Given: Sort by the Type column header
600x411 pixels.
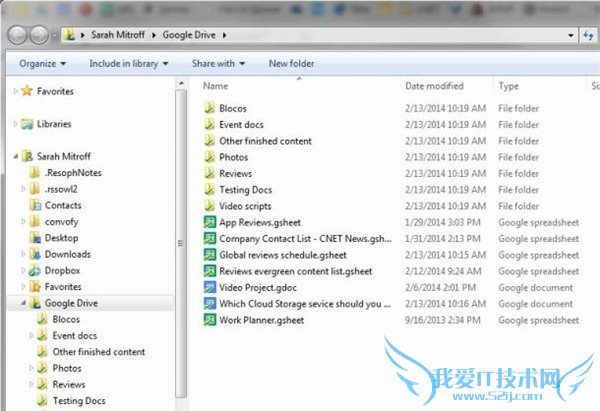Looking at the screenshot, I should [x=509, y=86].
